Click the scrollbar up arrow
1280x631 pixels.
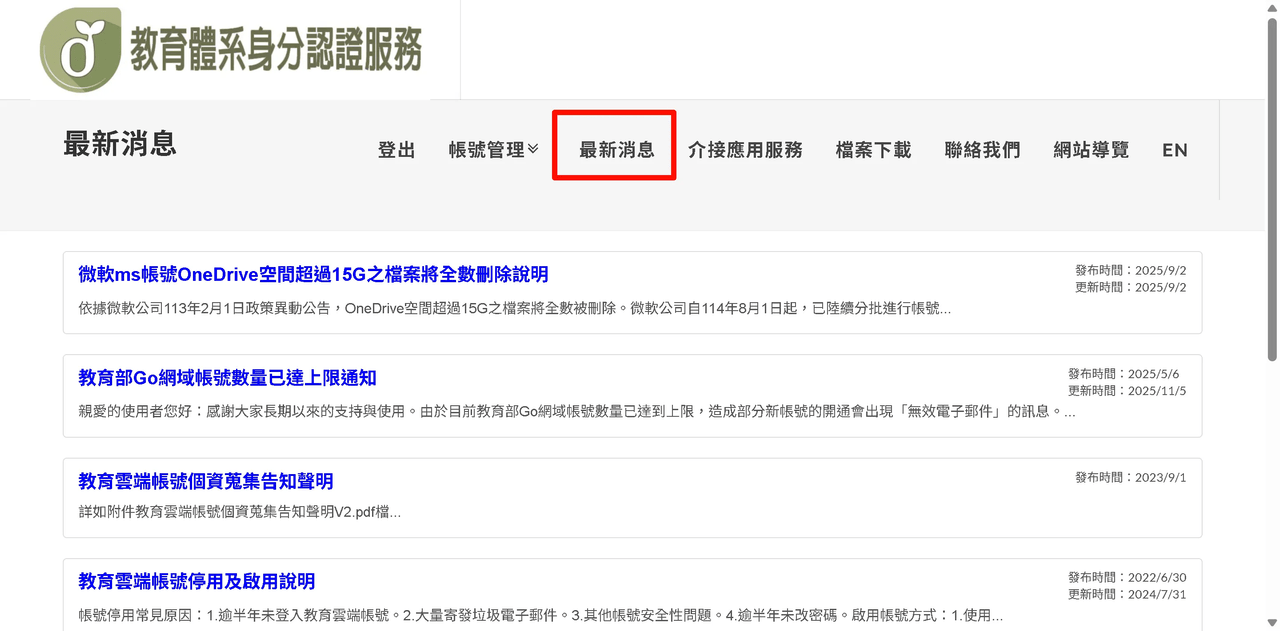(x=1272, y=8)
